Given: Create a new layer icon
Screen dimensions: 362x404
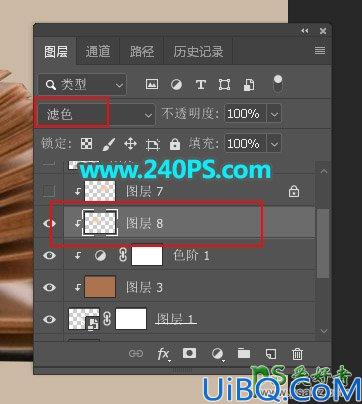Looking at the screenshot, I should (270, 354).
